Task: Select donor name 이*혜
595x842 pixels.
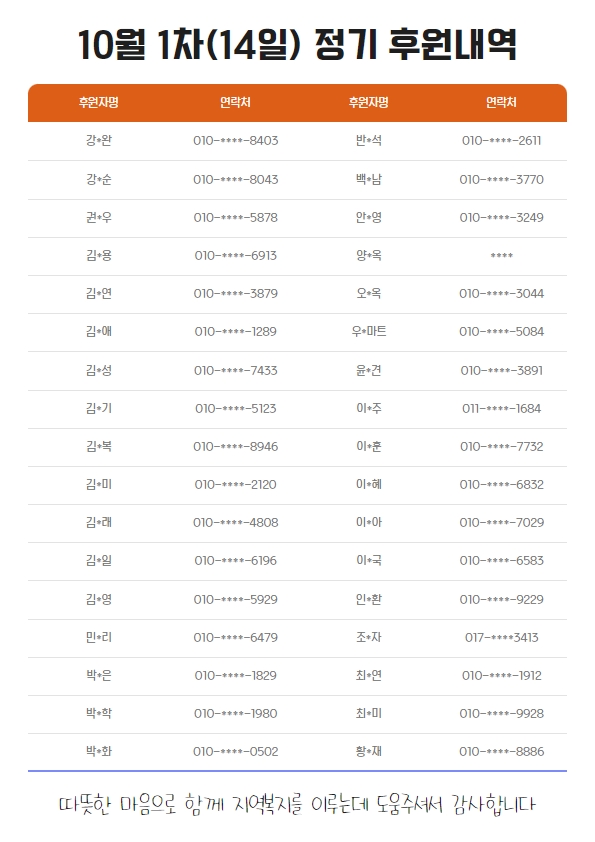Action: (x=369, y=484)
